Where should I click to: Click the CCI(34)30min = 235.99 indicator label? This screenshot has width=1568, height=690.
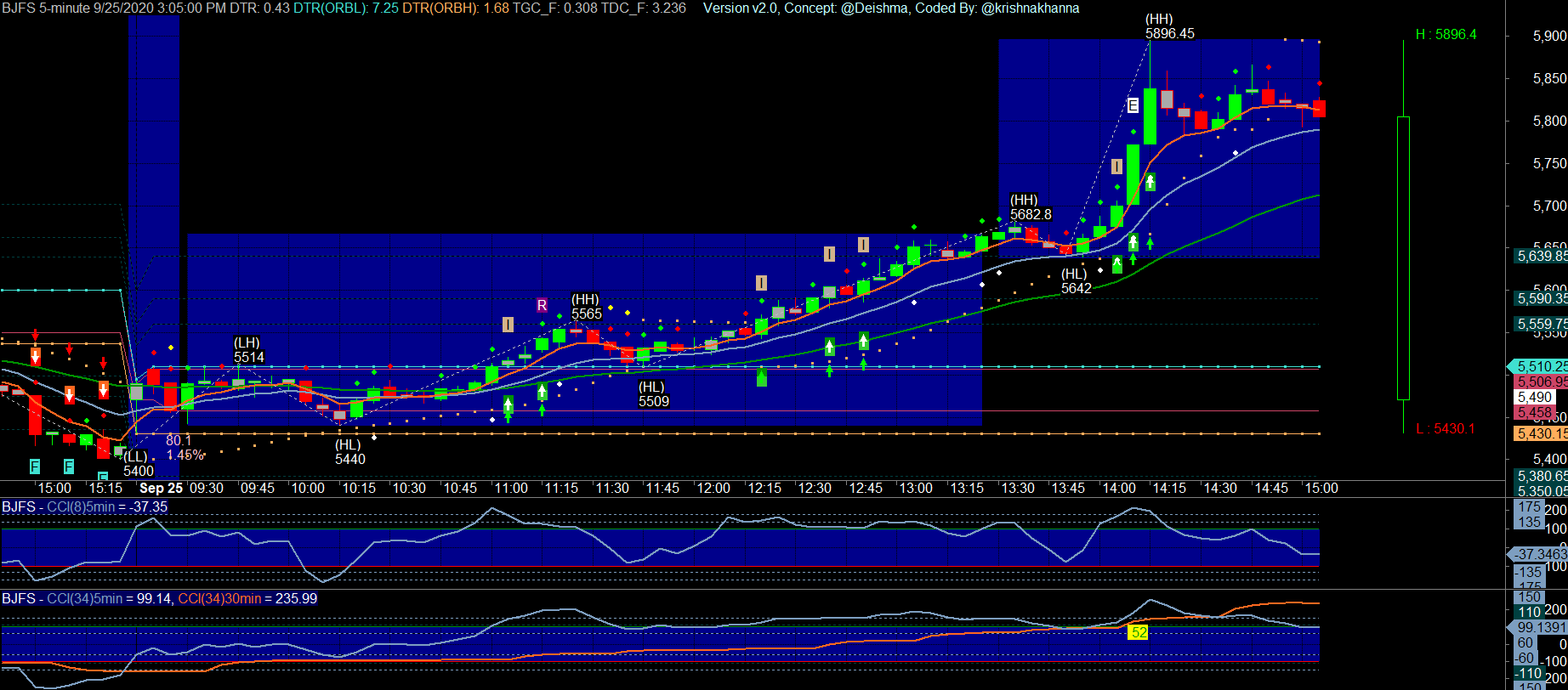click(246, 599)
